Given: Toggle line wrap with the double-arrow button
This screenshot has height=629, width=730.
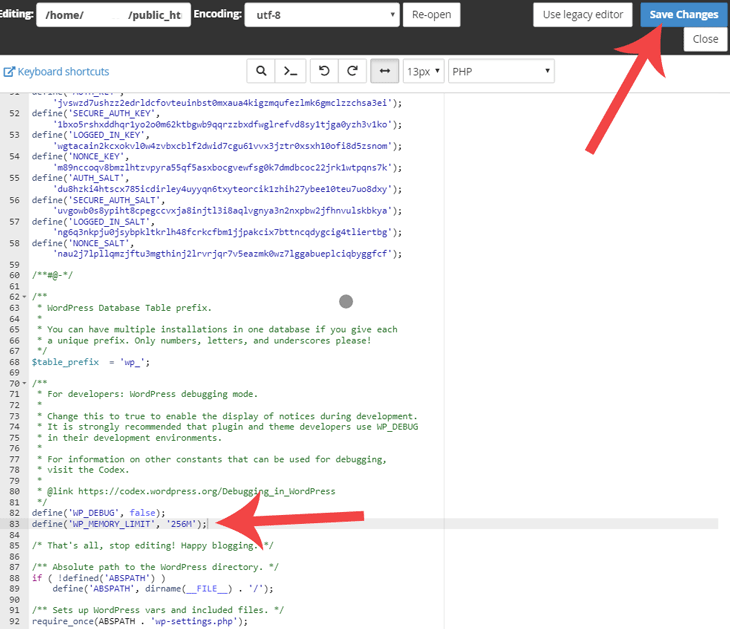Looking at the screenshot, I should tap(385, 71).
